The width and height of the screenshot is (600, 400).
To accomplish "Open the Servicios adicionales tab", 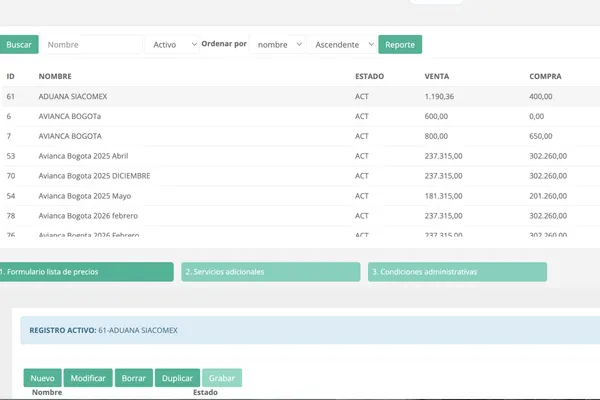I will tap(271, 272).
